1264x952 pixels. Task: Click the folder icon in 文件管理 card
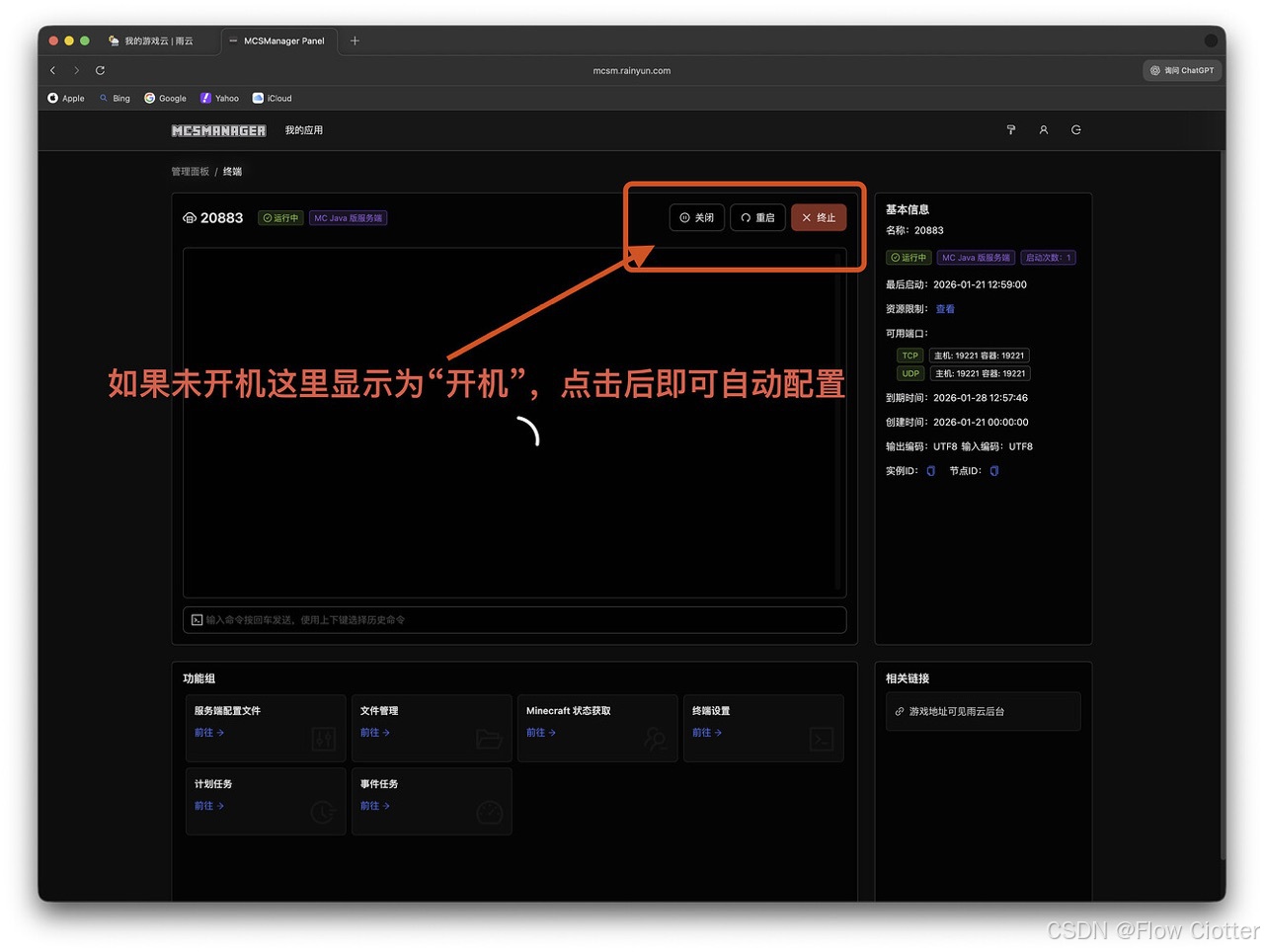(x=490, y=739)
